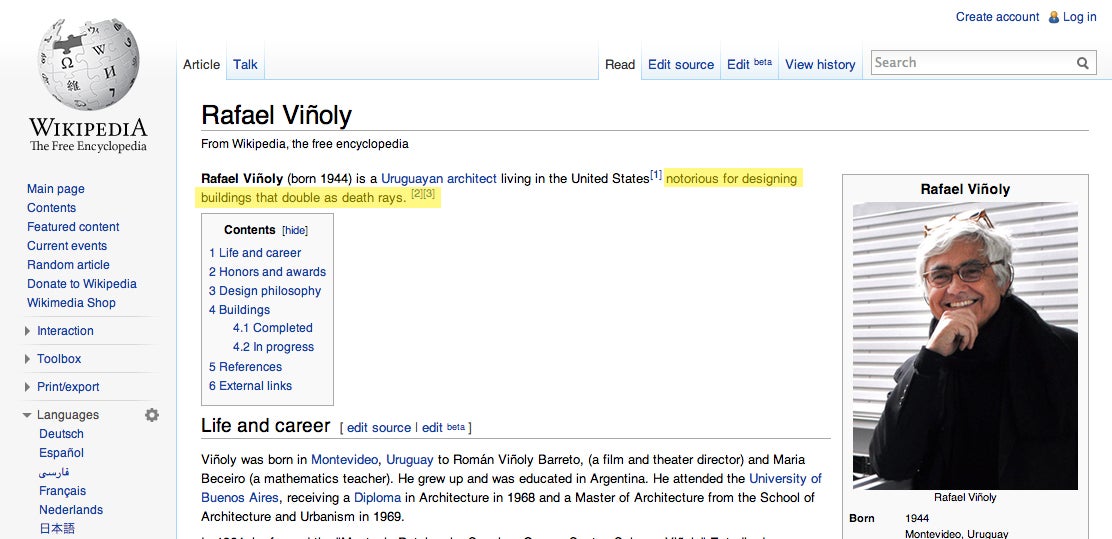The width and height of the screenshot is (1112, 539).
Task: Follow the Diploma link
Action: [377, 498]
